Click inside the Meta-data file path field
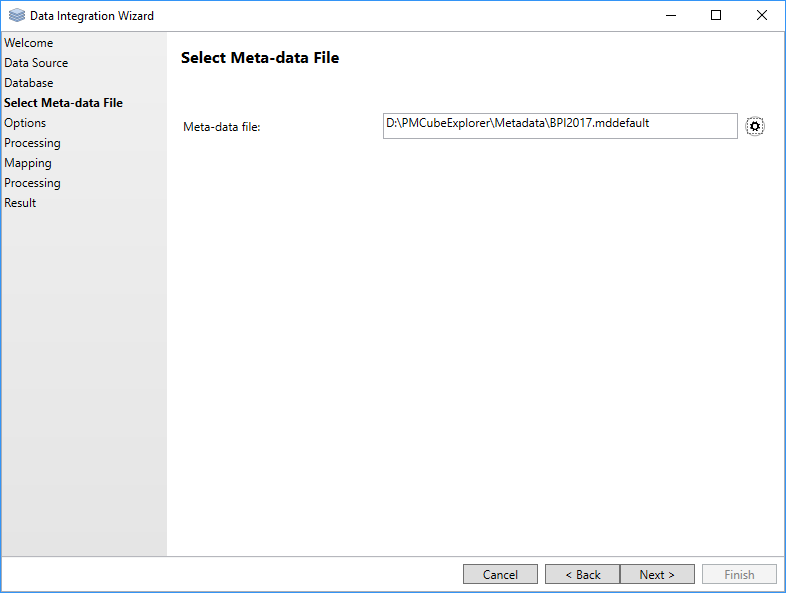Viewport: 786px width, 593px height. click(560, 126)
